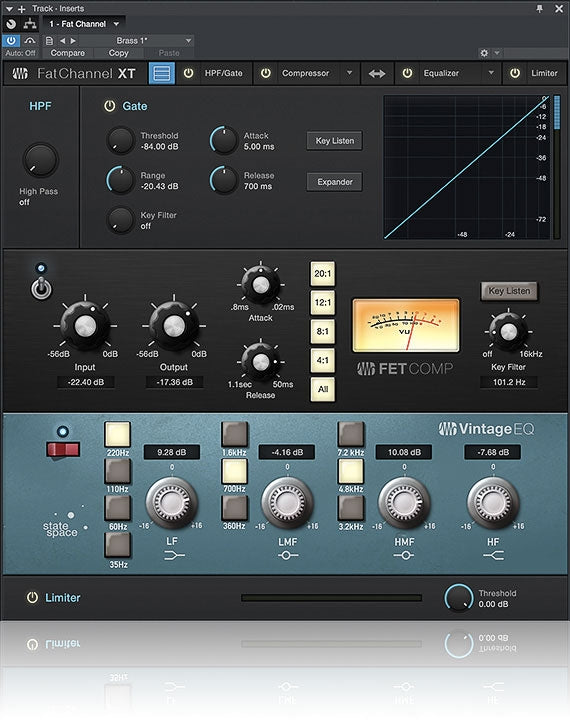
Task: Toggle HPF/Gate power button in header
Action: 188,73
